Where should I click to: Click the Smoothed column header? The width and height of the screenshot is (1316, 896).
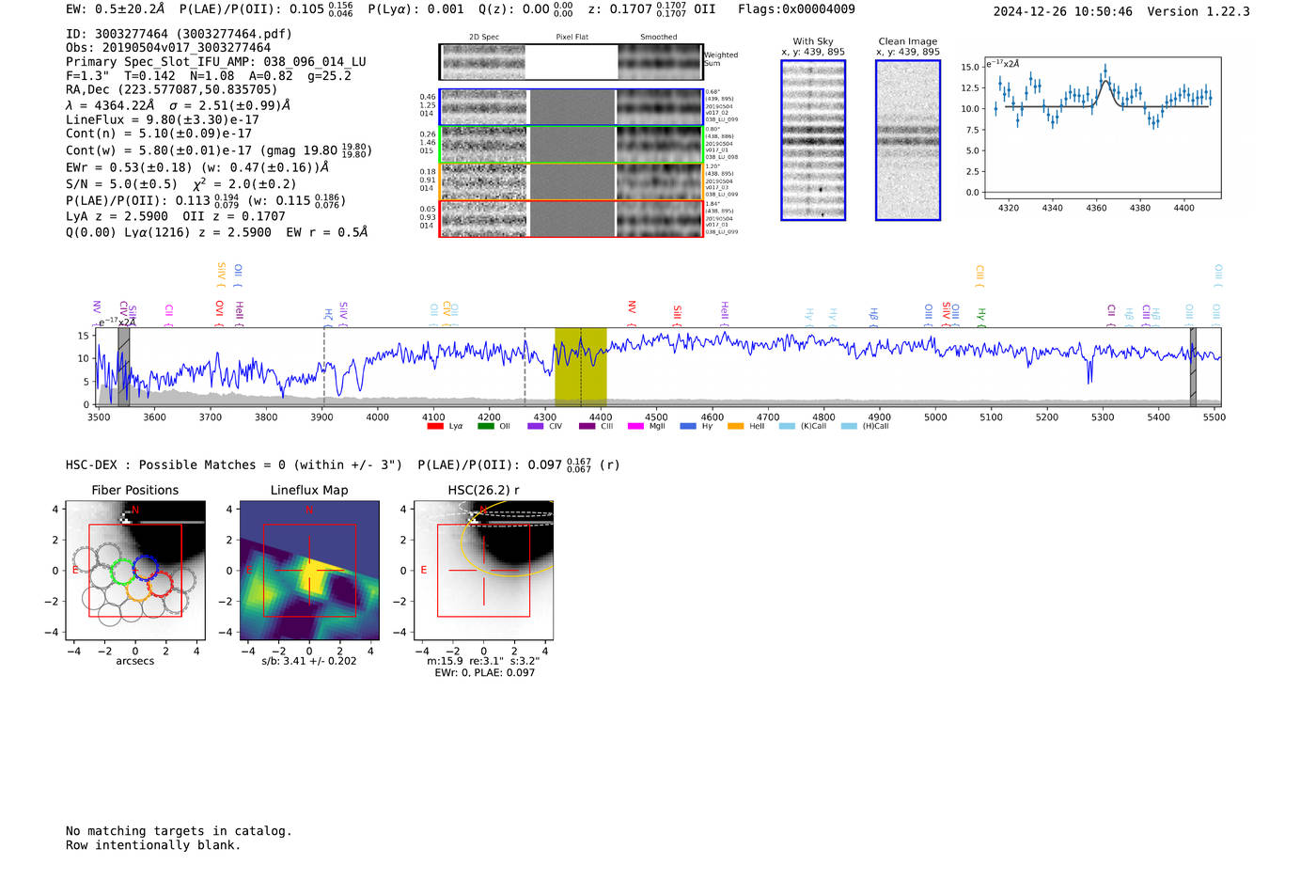click(x=659, y=37)
